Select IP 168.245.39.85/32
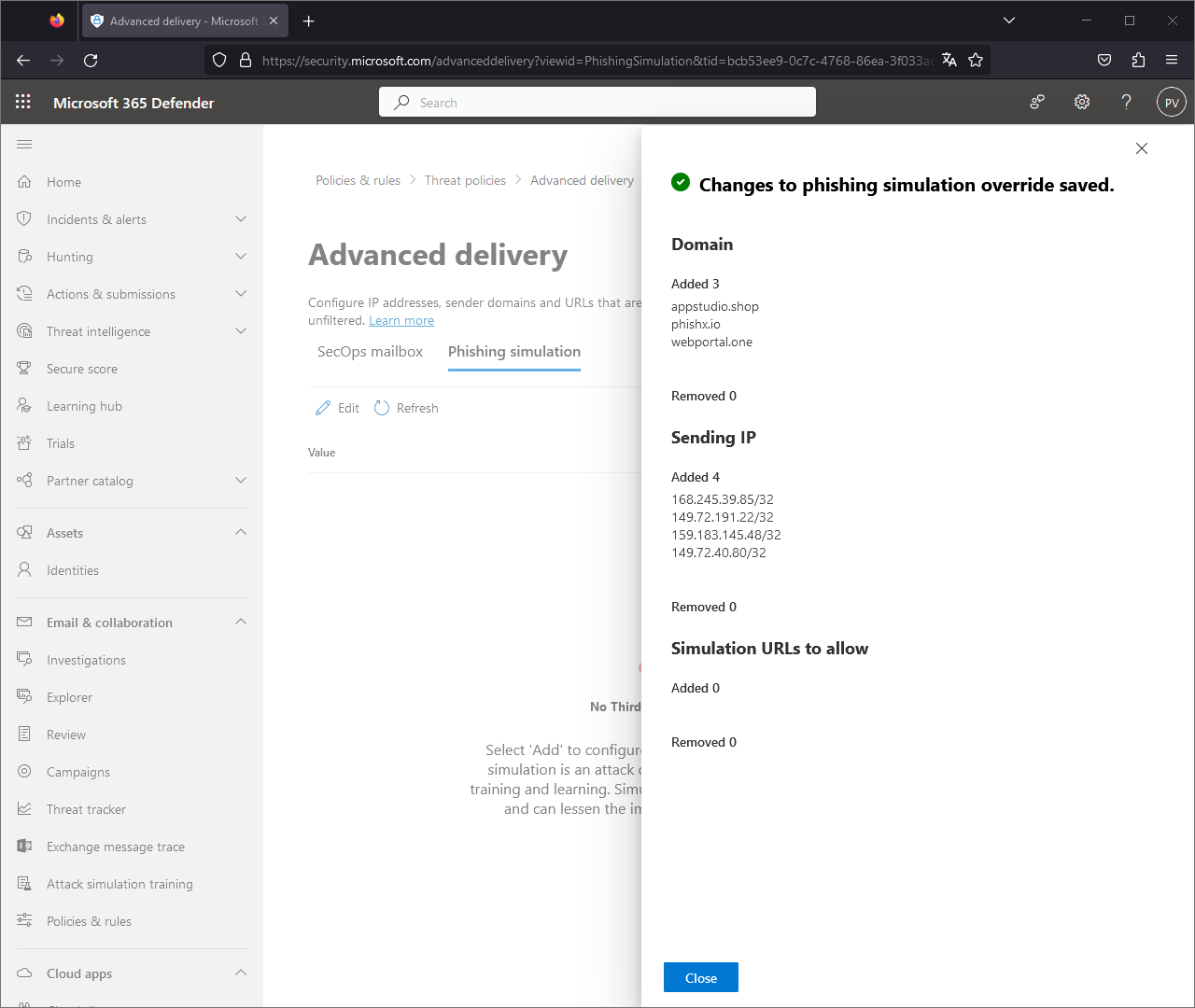 click(723, 499)
